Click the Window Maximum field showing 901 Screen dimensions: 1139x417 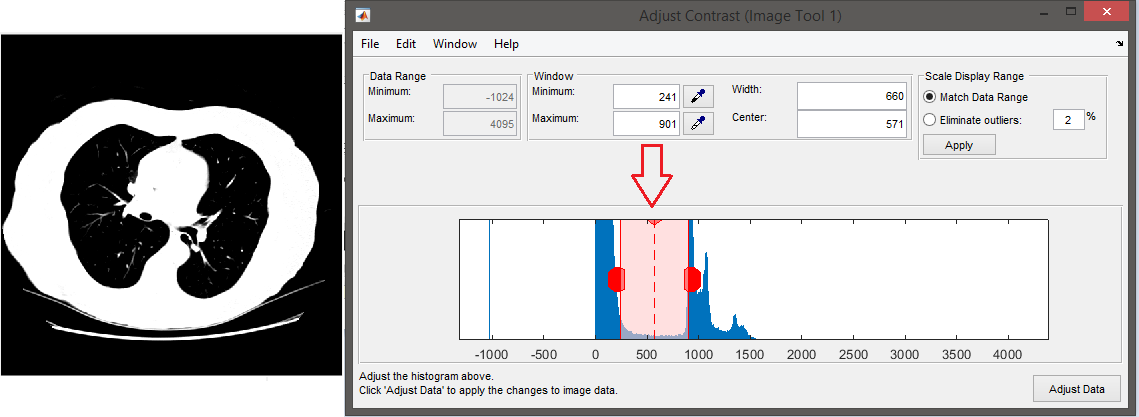click(647, 124)
